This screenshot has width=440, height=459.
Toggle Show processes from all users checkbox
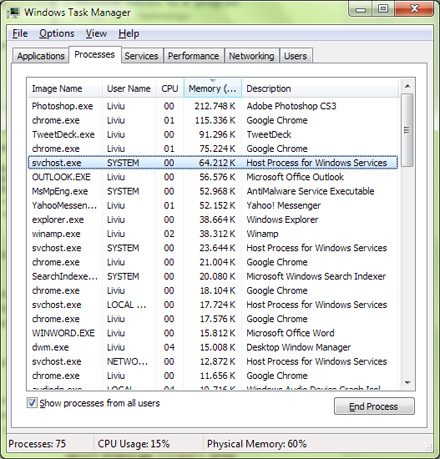tap(32, 403)
